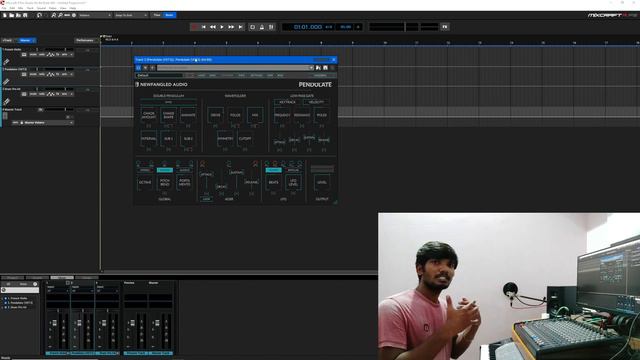Click the Default preset name field in Pendulate
The image size is (640, 360).
pos(160,76)
